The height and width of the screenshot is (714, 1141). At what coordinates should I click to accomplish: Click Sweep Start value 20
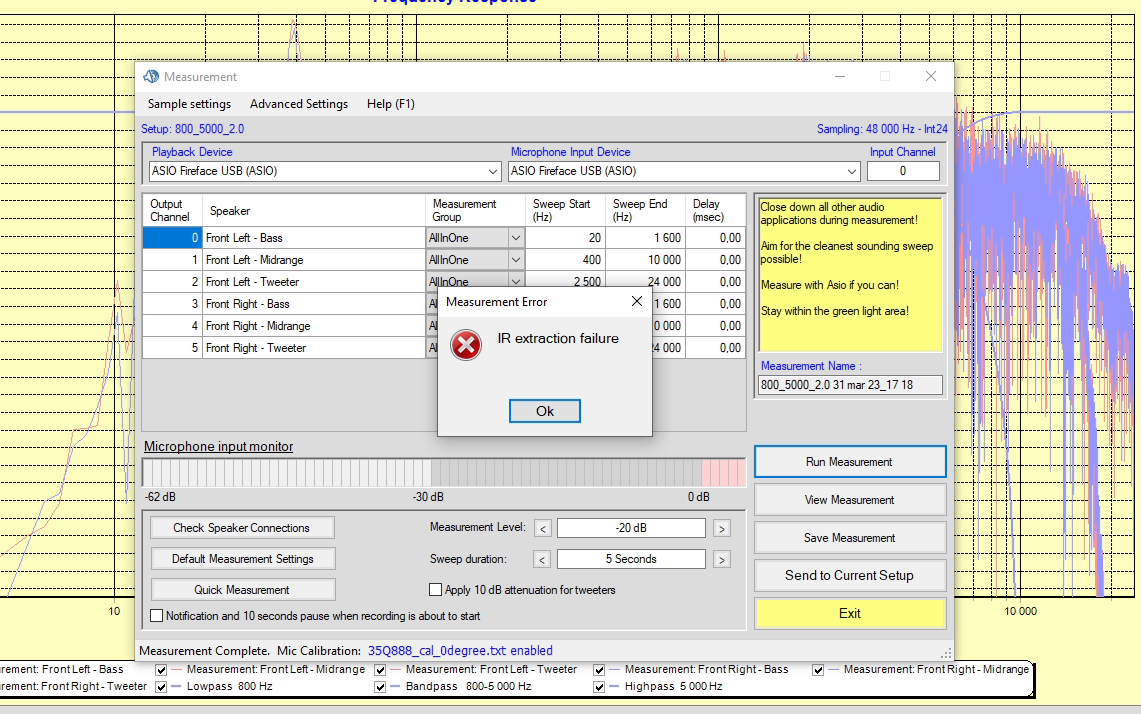pyautogui.click(x=565, y=238)
